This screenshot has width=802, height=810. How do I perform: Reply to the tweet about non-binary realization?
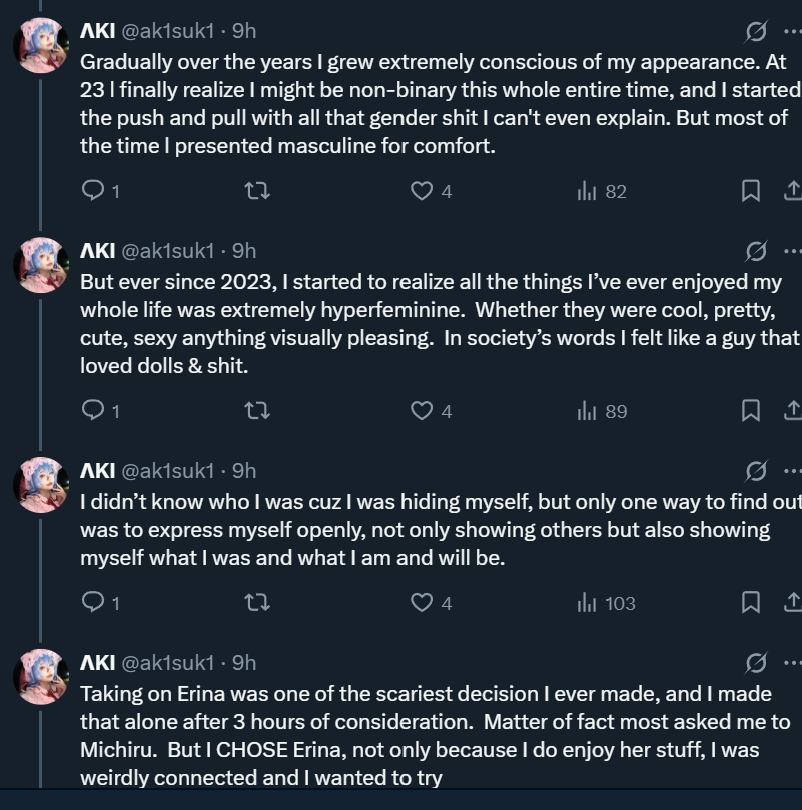(93, 190)
